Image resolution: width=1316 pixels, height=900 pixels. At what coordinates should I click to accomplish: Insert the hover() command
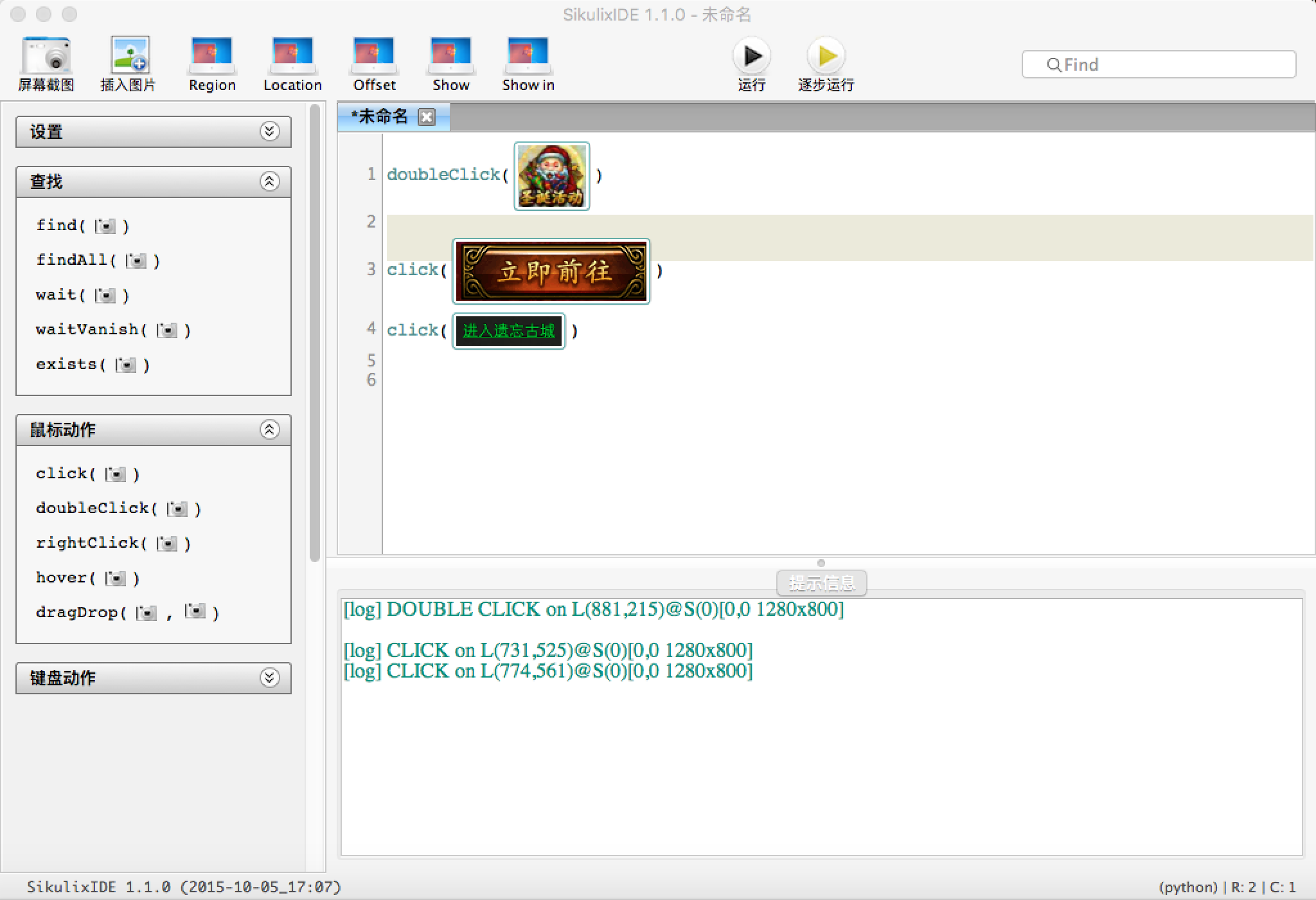coord(88,578)
